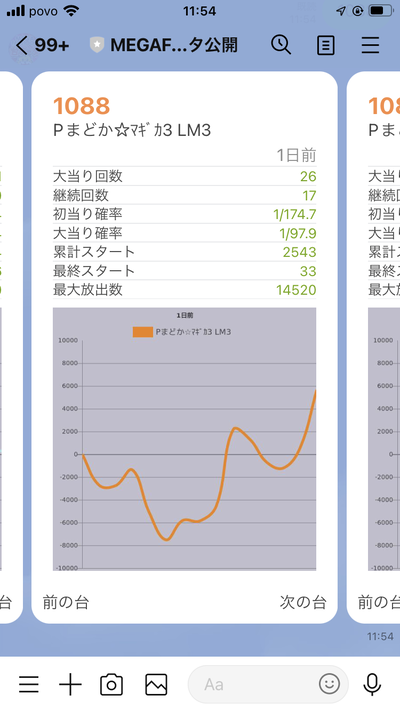Screen dimensions: 400x711
Task: Open the notes document icon
Action: [326, 45]
